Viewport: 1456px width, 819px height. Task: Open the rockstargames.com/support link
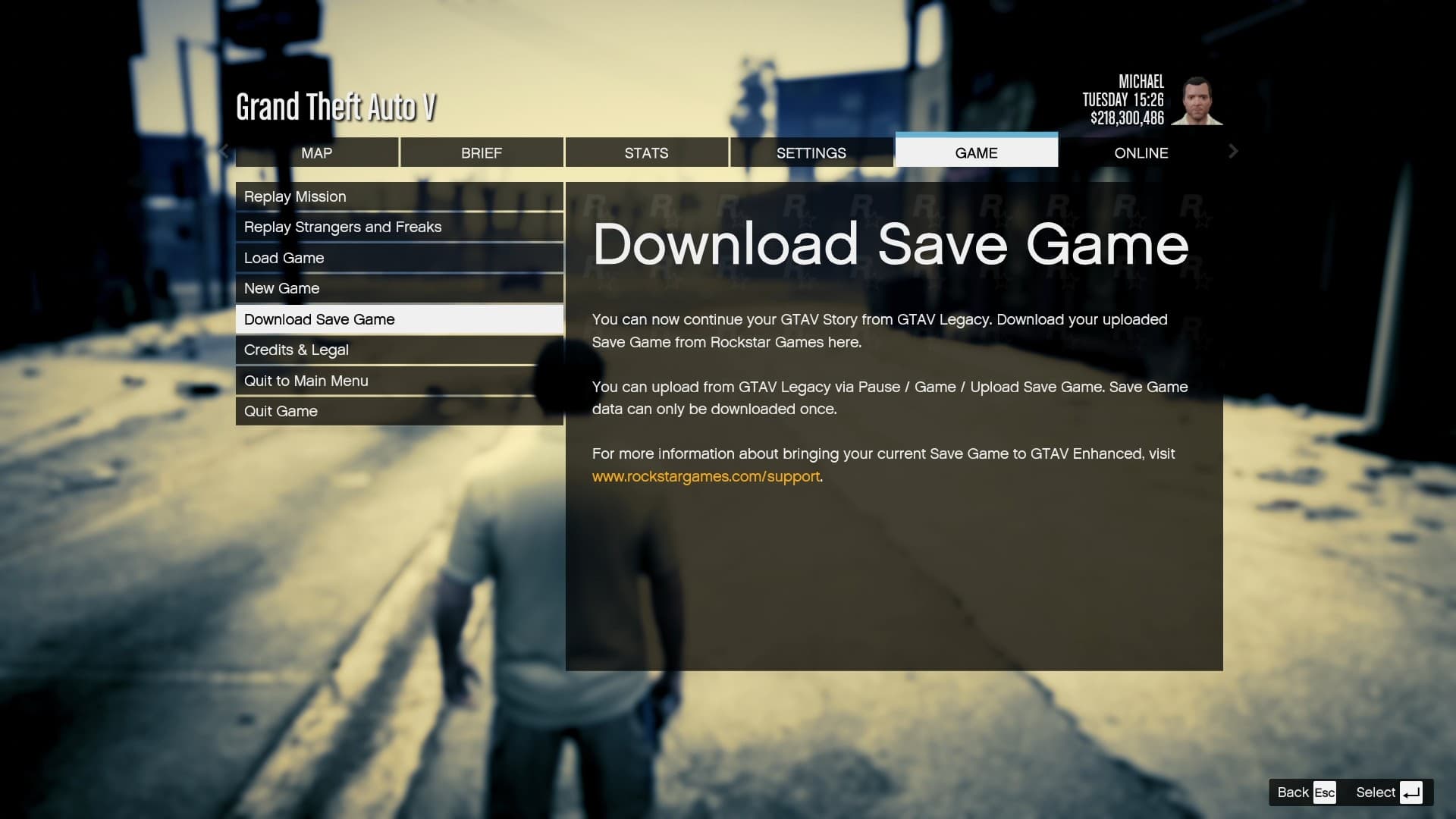tap(705, 477)
